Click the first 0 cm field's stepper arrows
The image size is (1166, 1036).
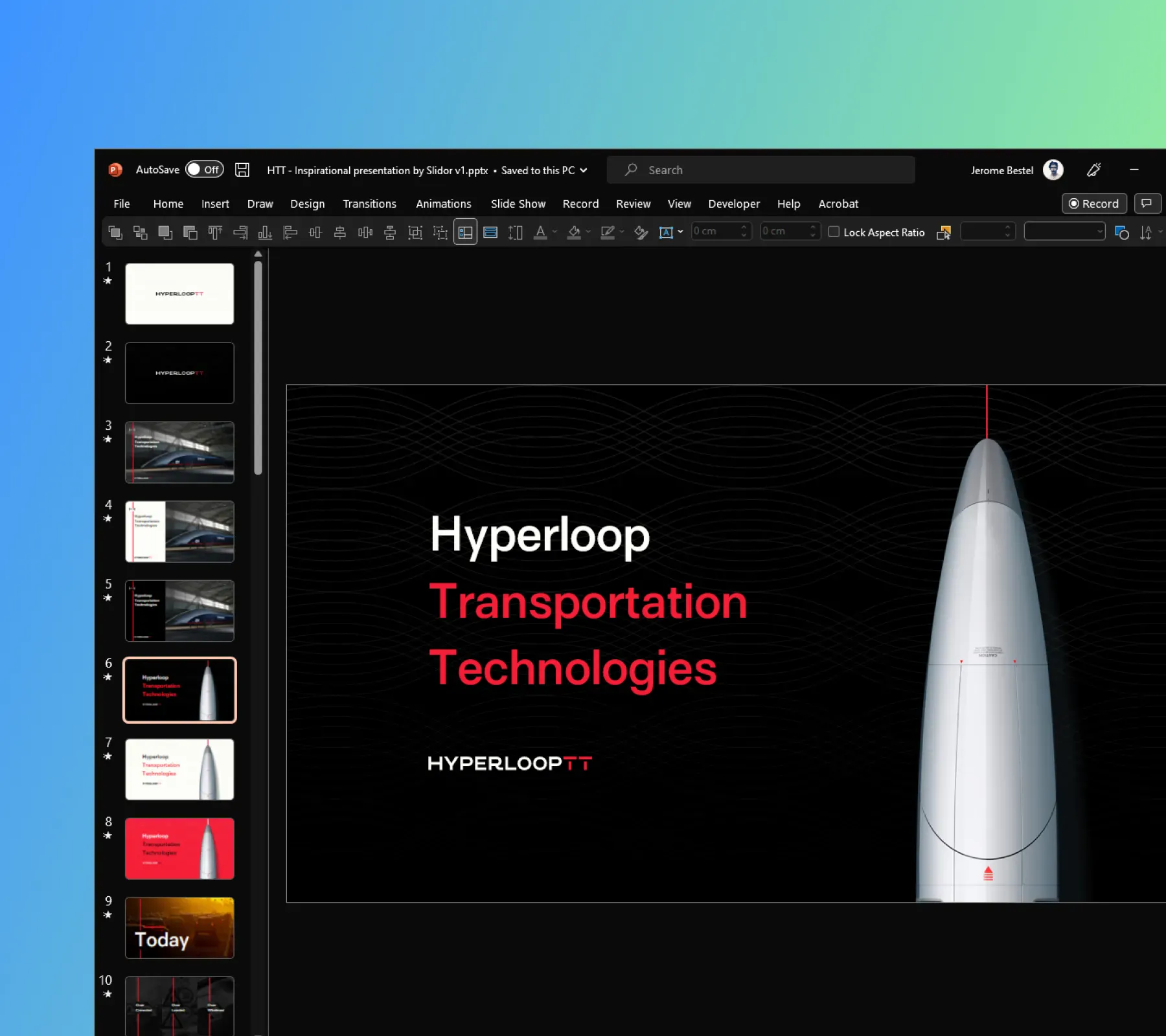tap(744, 231)
